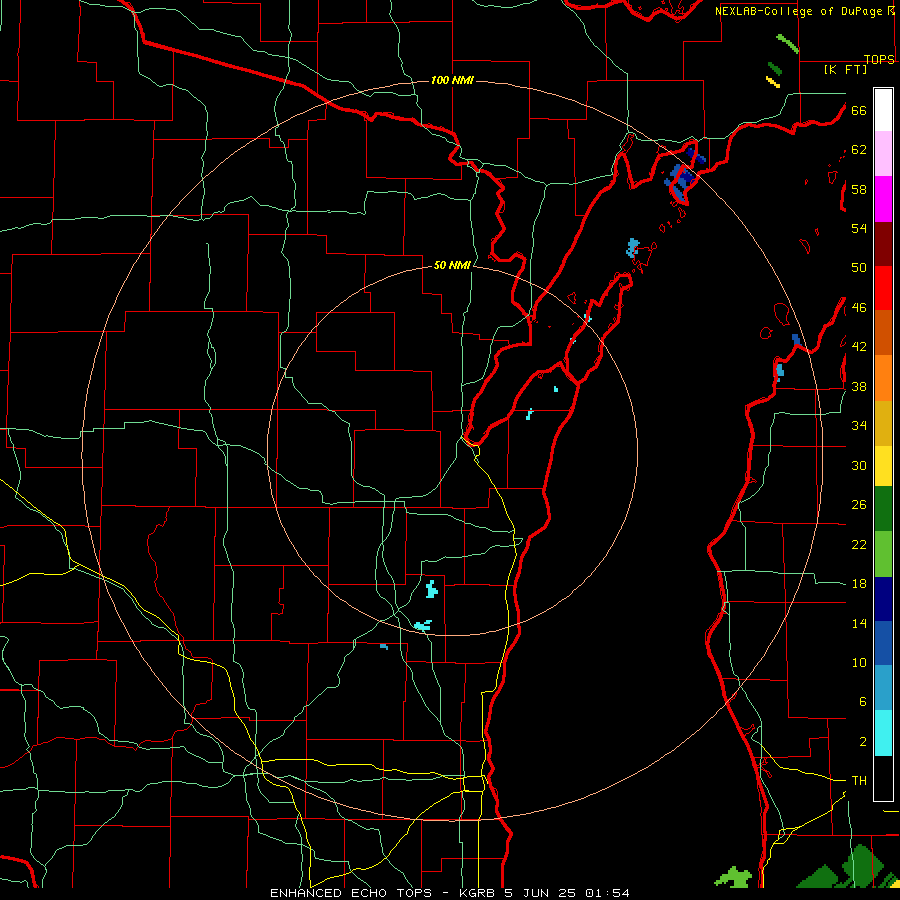This screenshot has height=900, width=900.
Task: Click the legend value '46'
Action: pos(859,308)
